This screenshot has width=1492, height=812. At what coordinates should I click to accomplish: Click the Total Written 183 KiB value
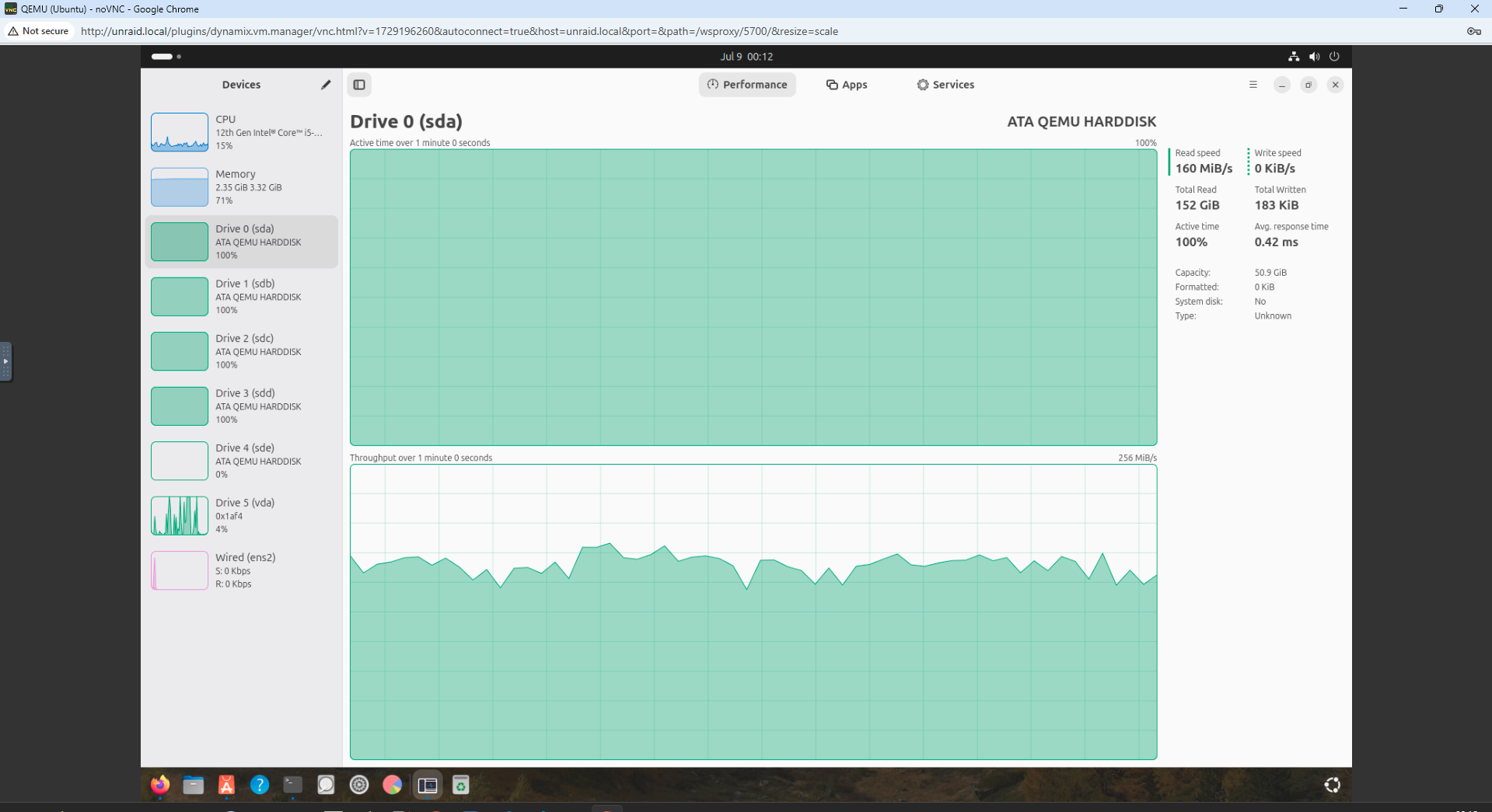(1277, 205)
